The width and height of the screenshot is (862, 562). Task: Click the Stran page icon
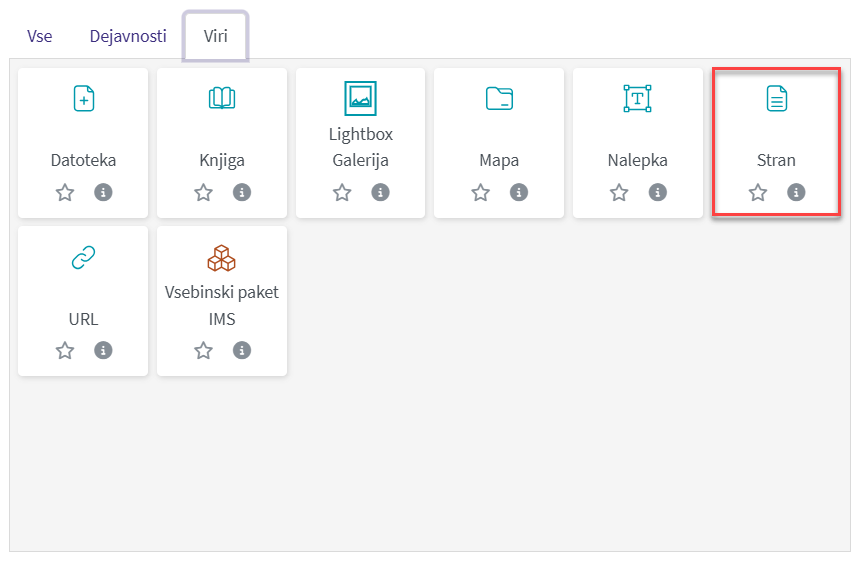point(776,98)
